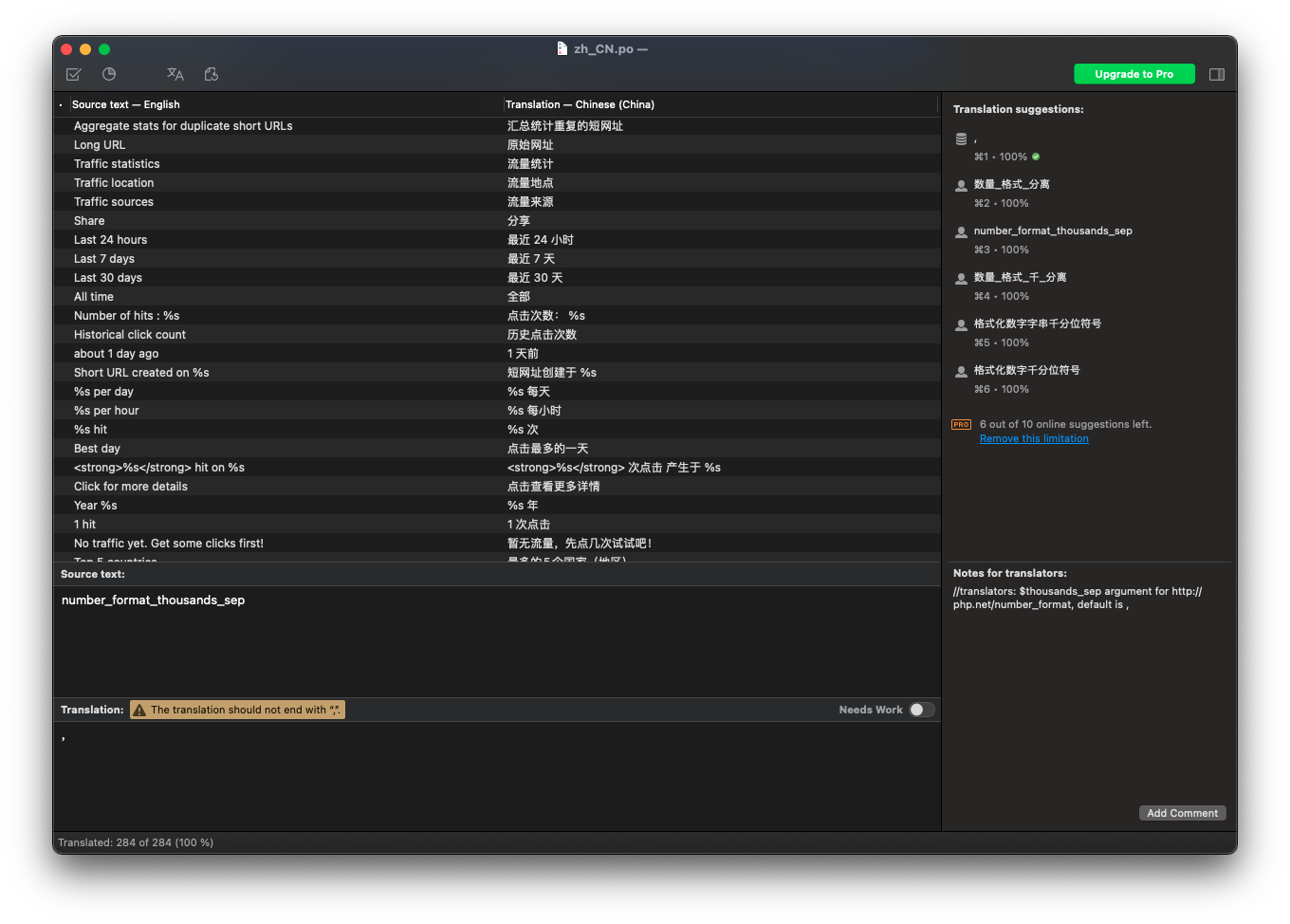Toggle the sidebar panel icon
The width and height of the screenshot is (1290, 924).
[x=1217, y=74]
